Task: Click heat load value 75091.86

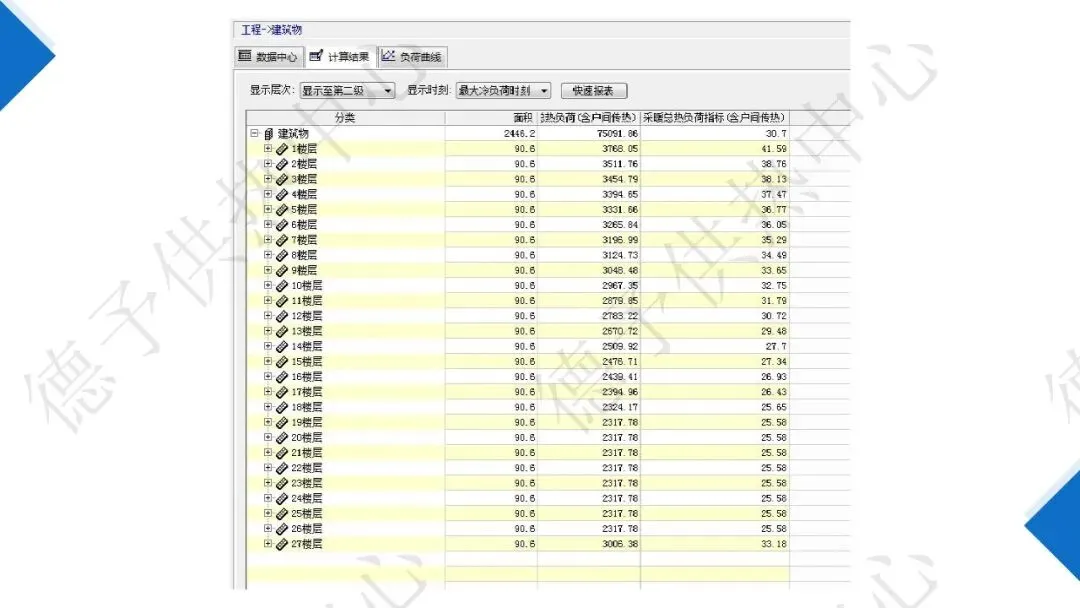Action: pyautogui.click(x=617, y=134)
